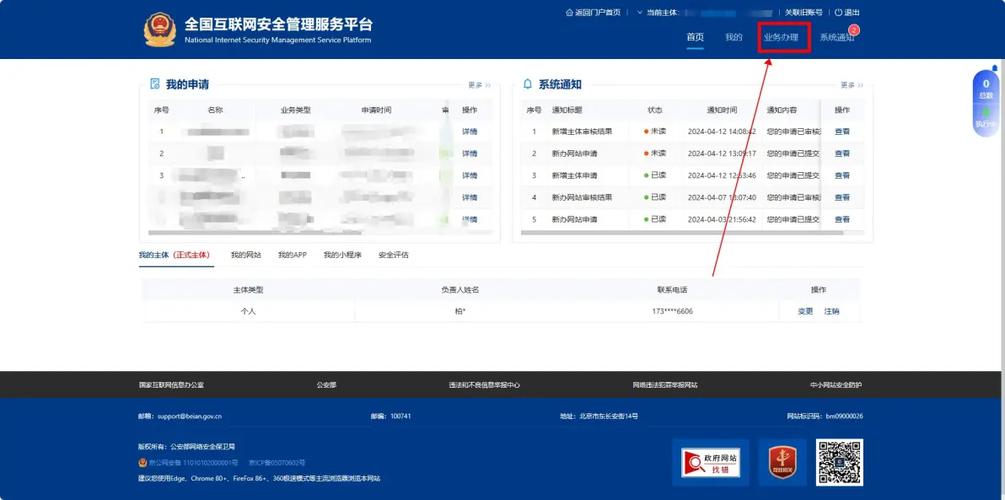The image size is (1005, 500).
Task: Click the 我的申请 document icon
Action: (154, 84)
